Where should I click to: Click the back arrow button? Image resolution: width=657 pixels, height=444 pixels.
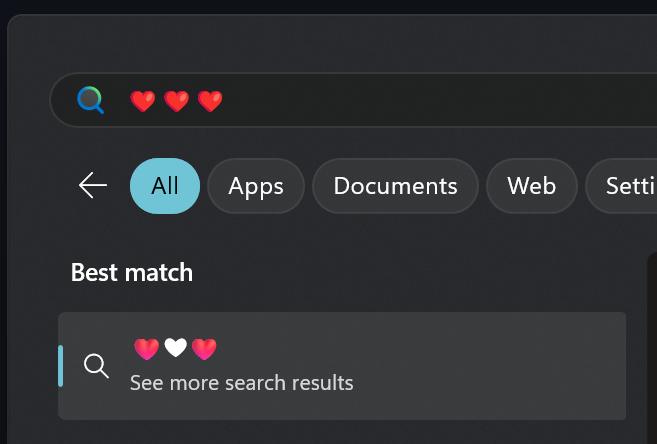pos(93,186)
